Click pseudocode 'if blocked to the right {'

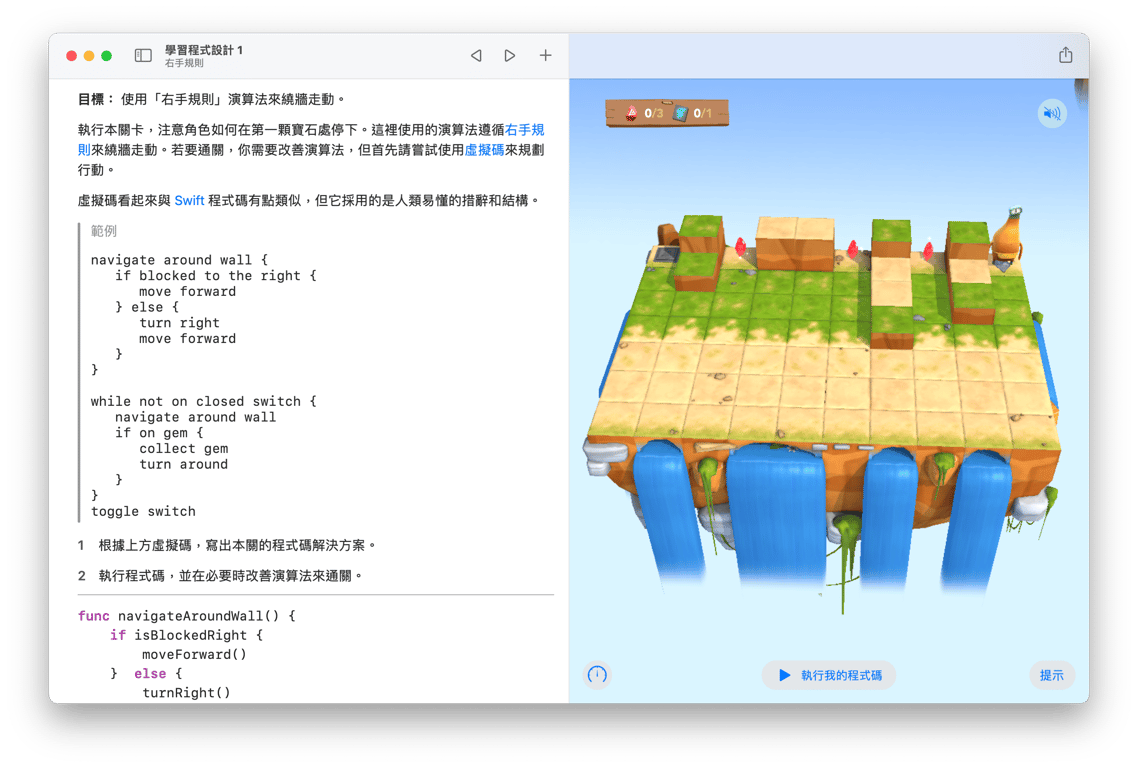216,276
